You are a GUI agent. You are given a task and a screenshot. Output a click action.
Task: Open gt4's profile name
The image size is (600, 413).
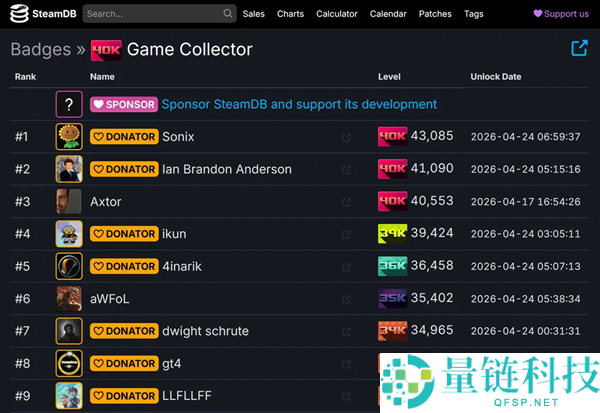click(x=171, y=364)
